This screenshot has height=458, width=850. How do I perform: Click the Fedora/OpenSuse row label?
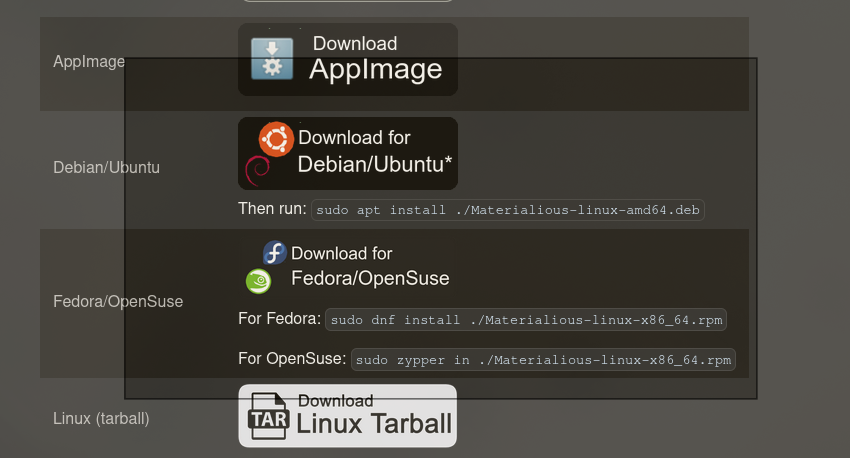click(118, 301)
